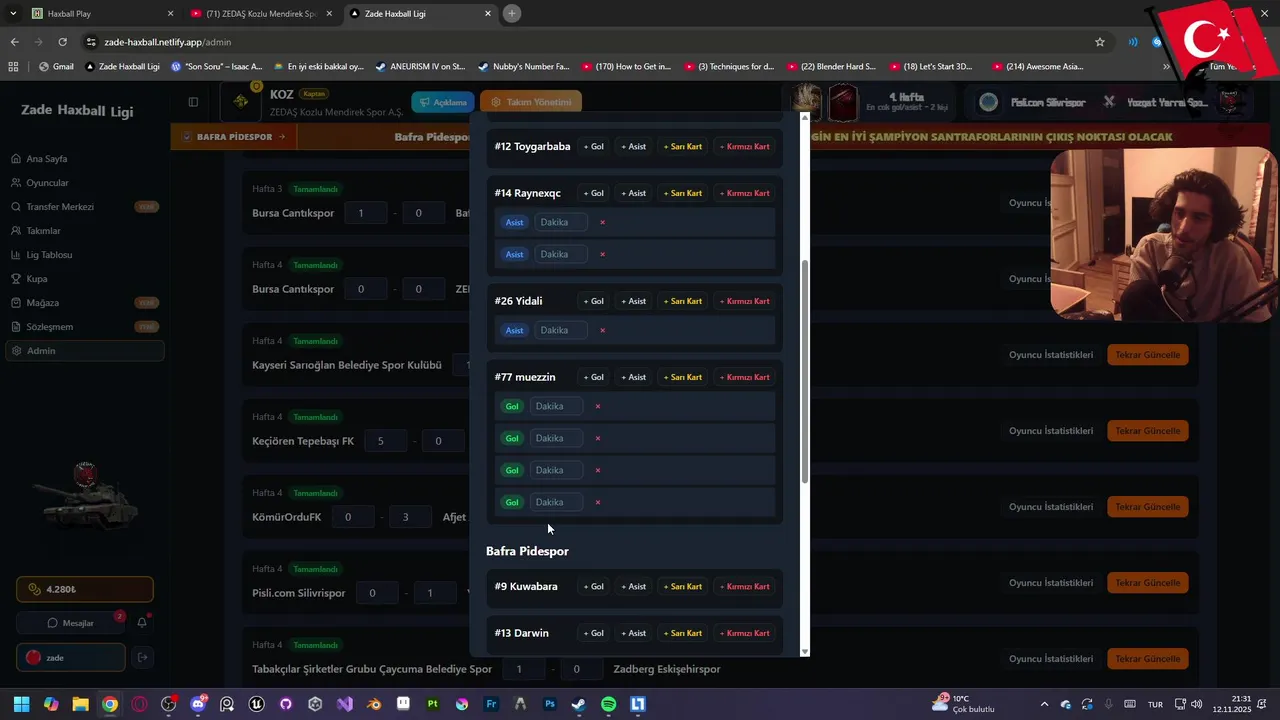1280x720 pixels.
Task: Open Blender from the taskbar
Action: point(374,704)
